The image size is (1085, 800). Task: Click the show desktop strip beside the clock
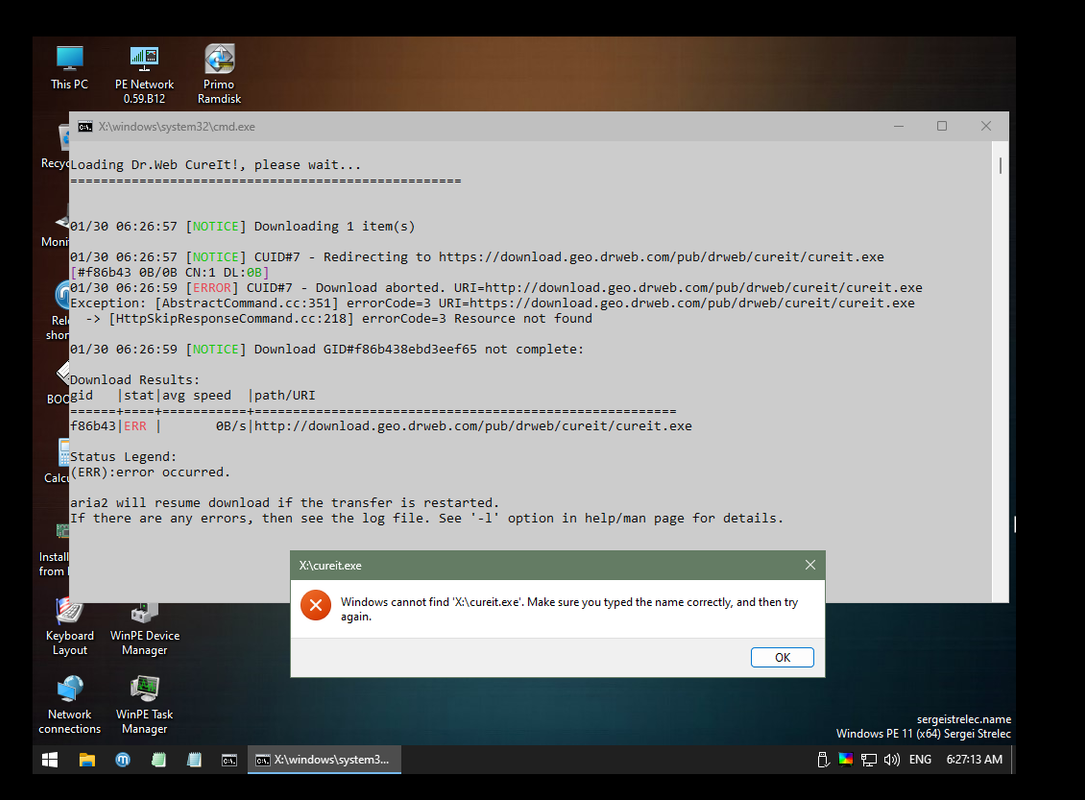pyautogui.click(x=1013, y=760)
